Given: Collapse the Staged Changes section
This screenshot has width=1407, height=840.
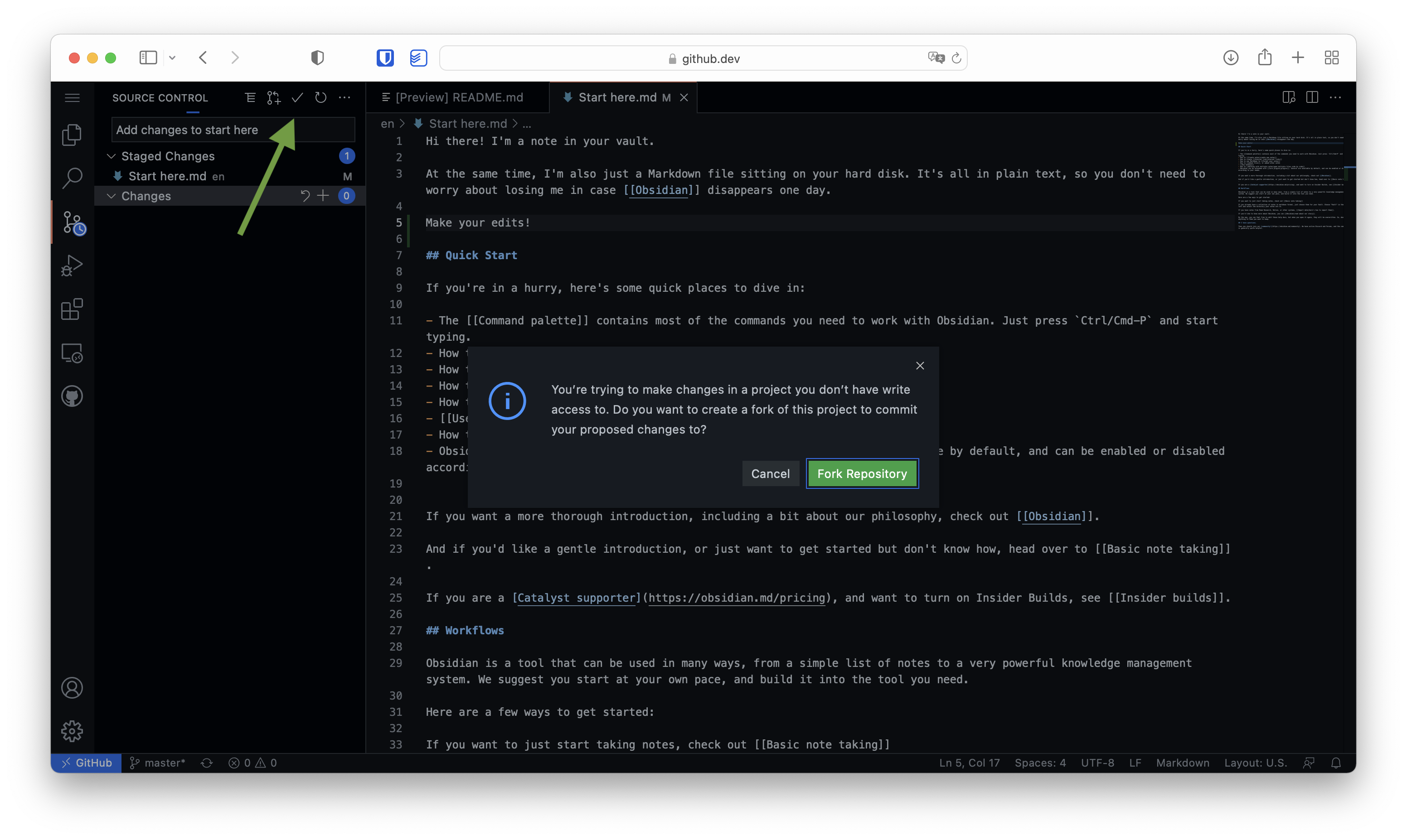Looking at the screenshot, I should click(112, 156).
